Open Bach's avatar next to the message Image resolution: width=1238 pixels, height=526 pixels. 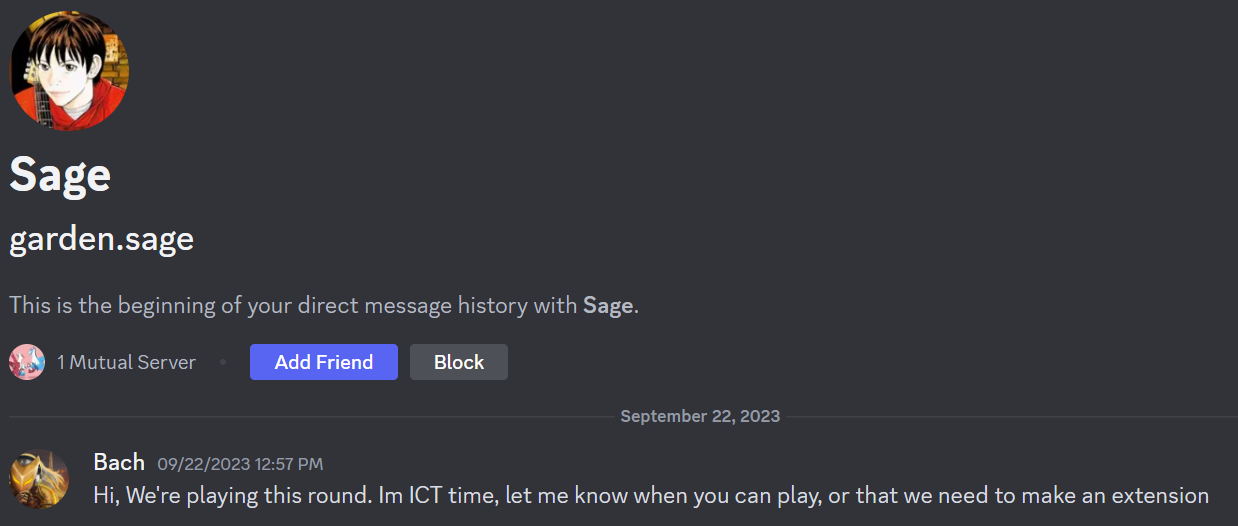point(39,479)
